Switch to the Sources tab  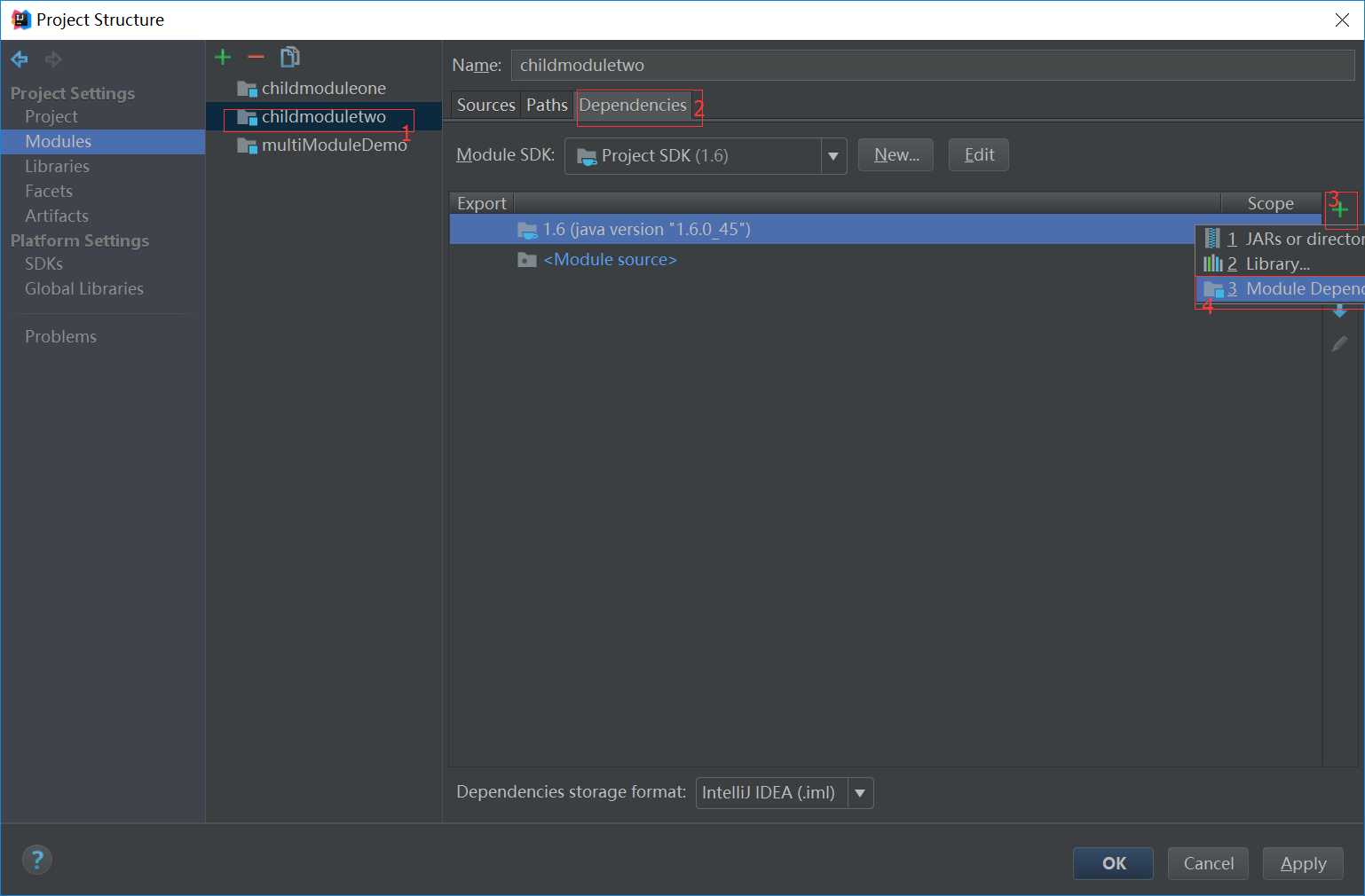[485, 105]
